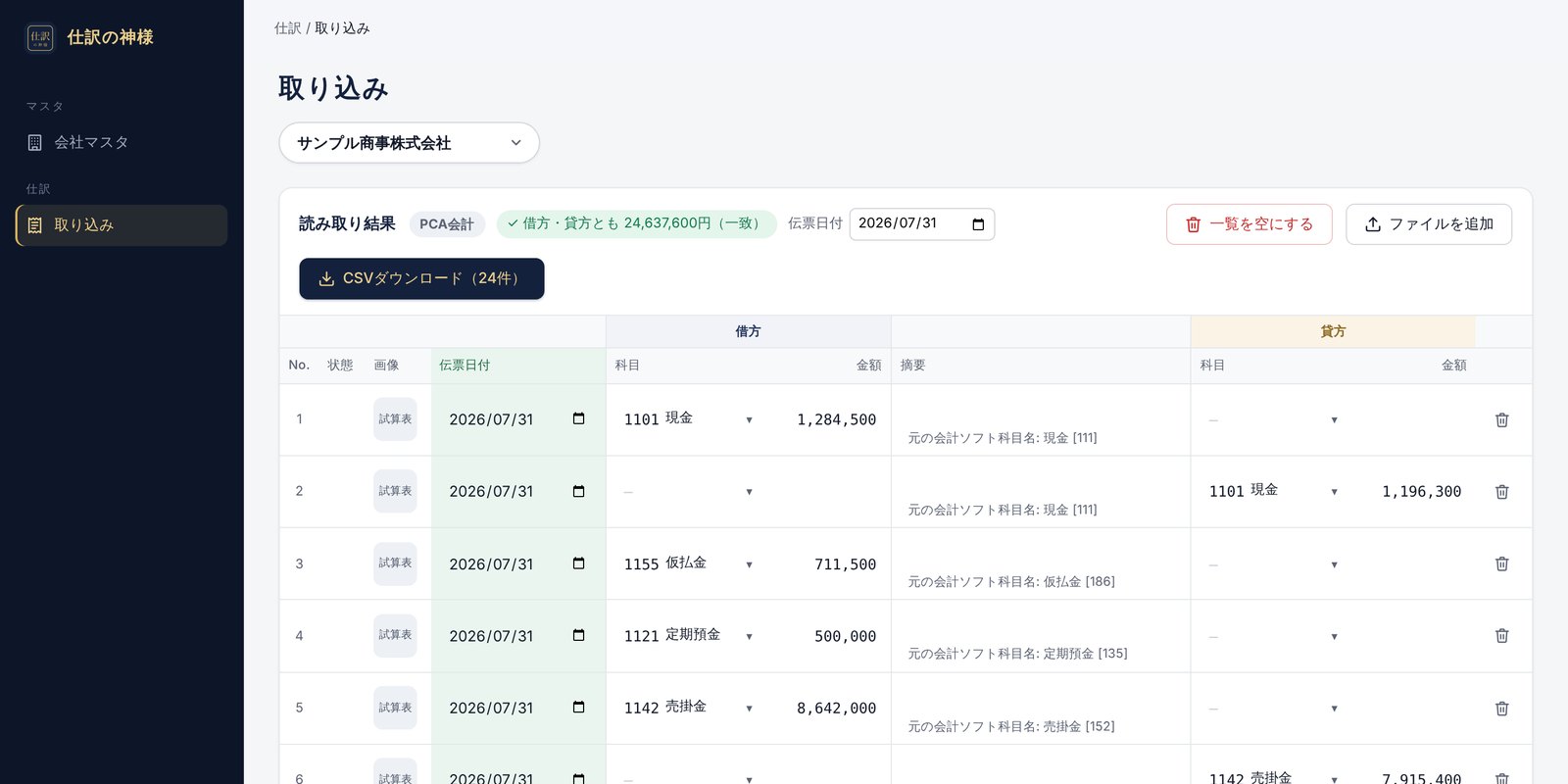Image resolution: width=1568 pixels, height=784 pixels.
Task: Open row 1 date calendar icon
Action: click(x=578, y=418)
